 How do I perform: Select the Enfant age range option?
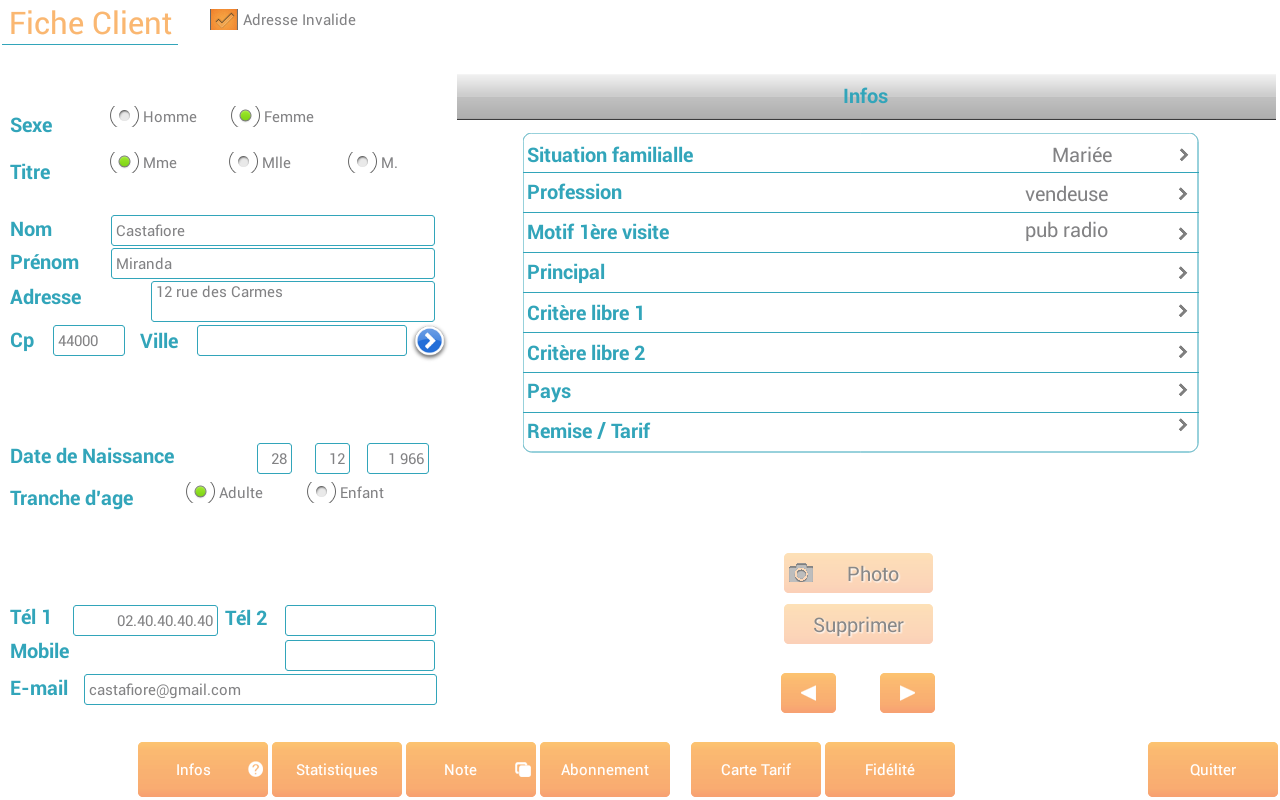pyautogui.click(x=321, y=491)
